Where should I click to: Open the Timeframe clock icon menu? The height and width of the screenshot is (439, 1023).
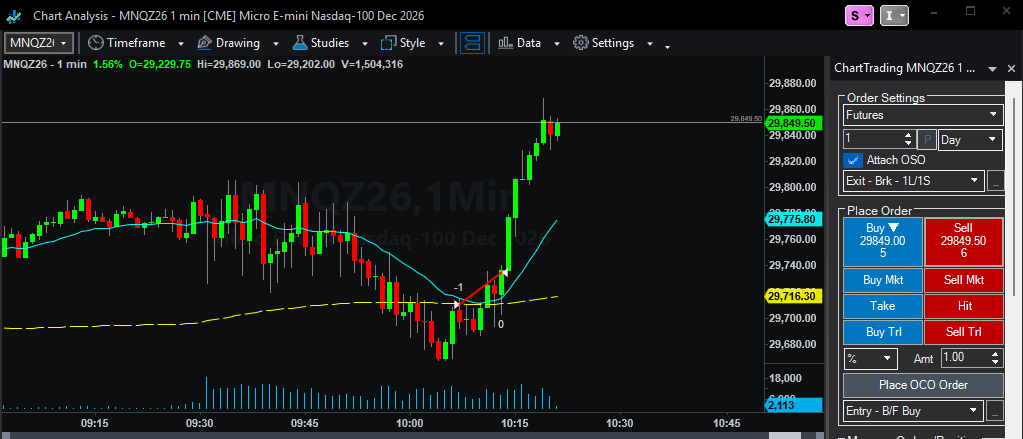tap(96, 43)
